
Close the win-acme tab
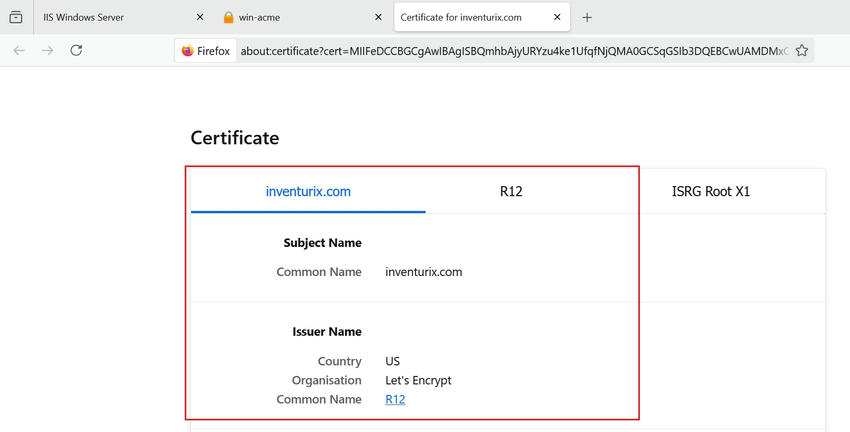(x=378, y=17)
